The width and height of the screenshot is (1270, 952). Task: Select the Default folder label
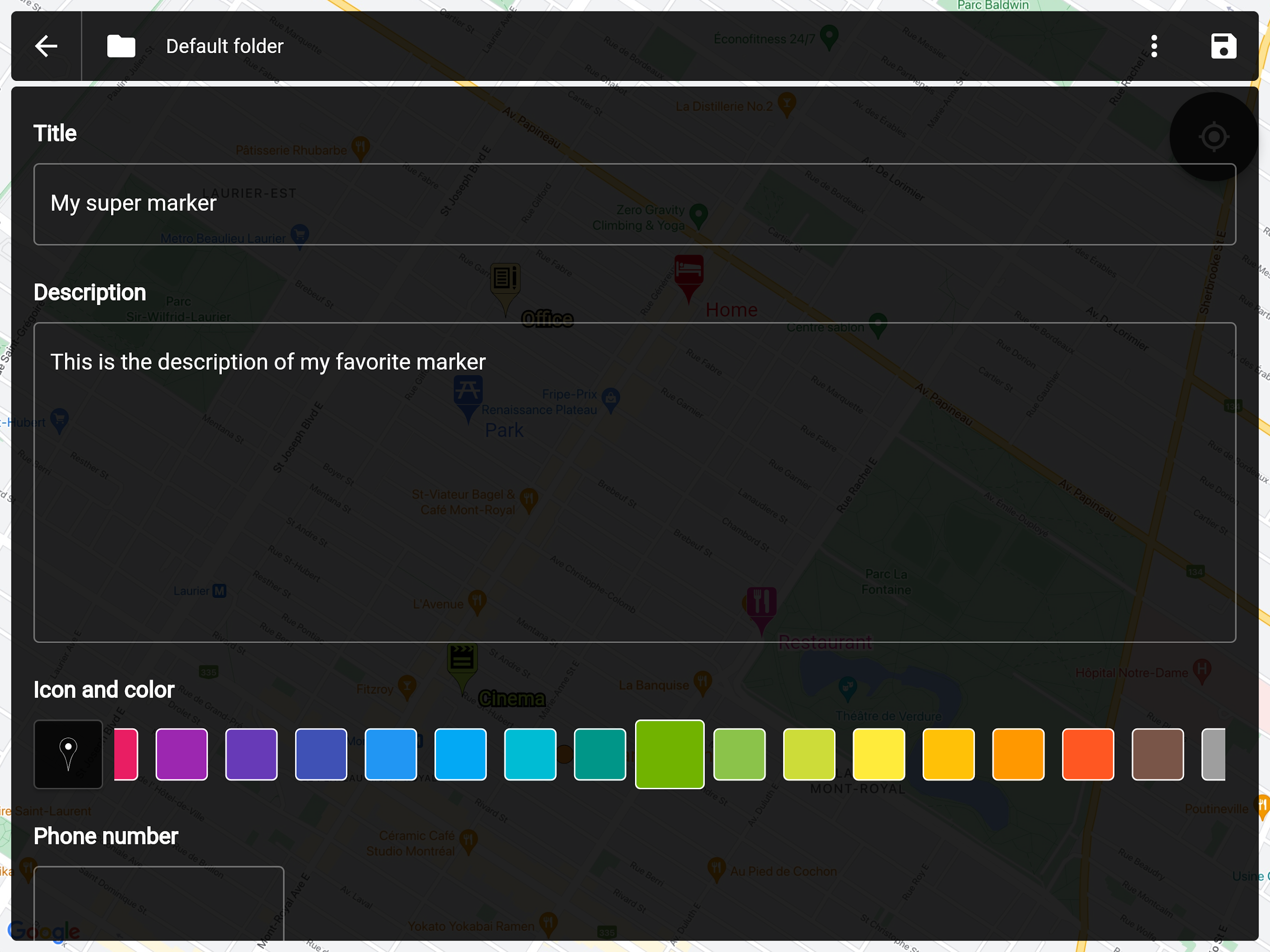(225, 46)
